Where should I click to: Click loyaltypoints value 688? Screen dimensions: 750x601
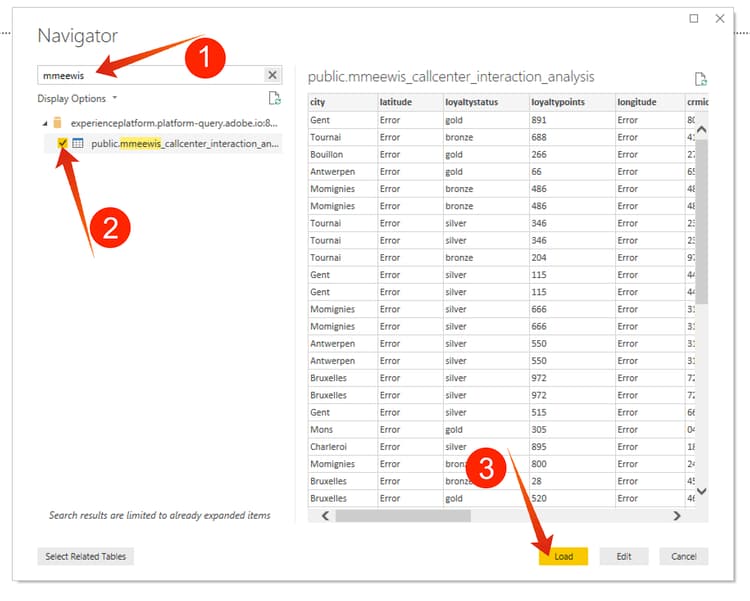pos(572,137)
